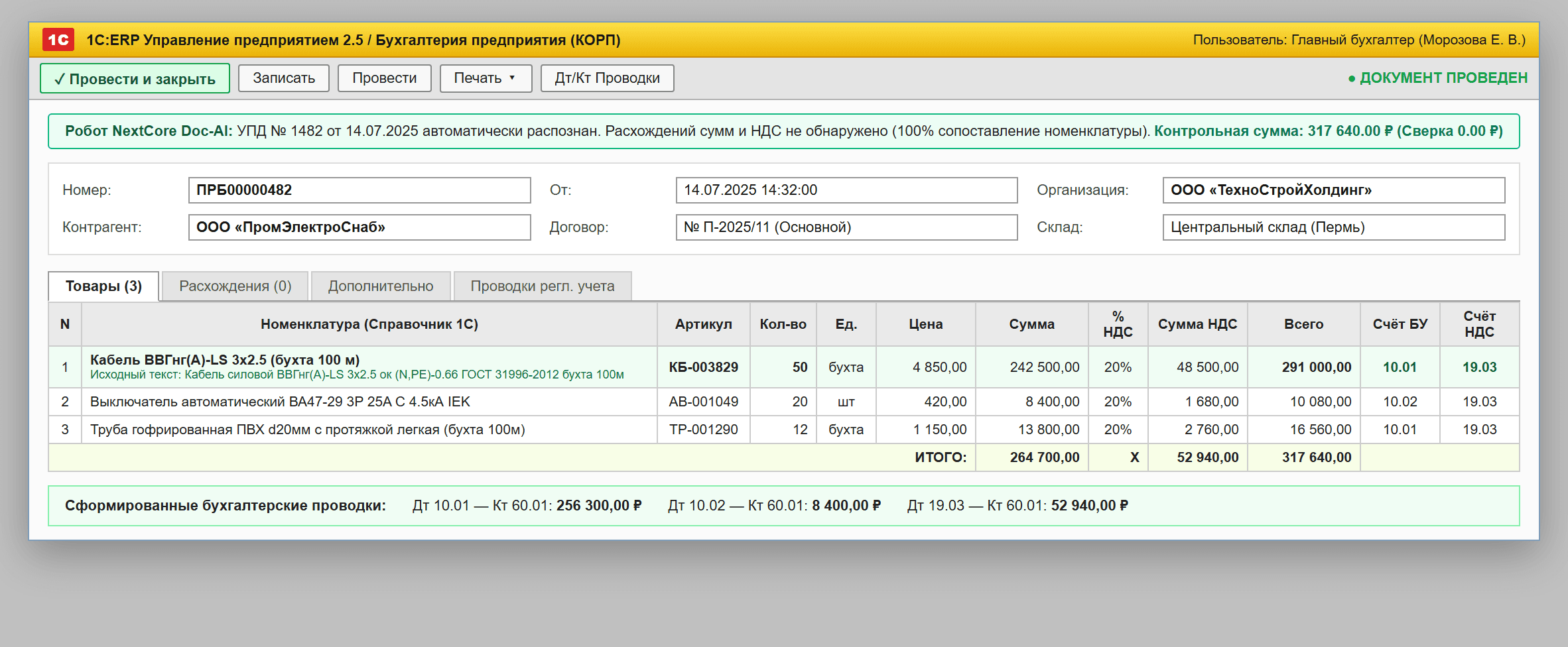This screenshot has width=1568, height=647.
Task: Click ИТОГО sum 264 700,00
Action: click(1032, 457)
